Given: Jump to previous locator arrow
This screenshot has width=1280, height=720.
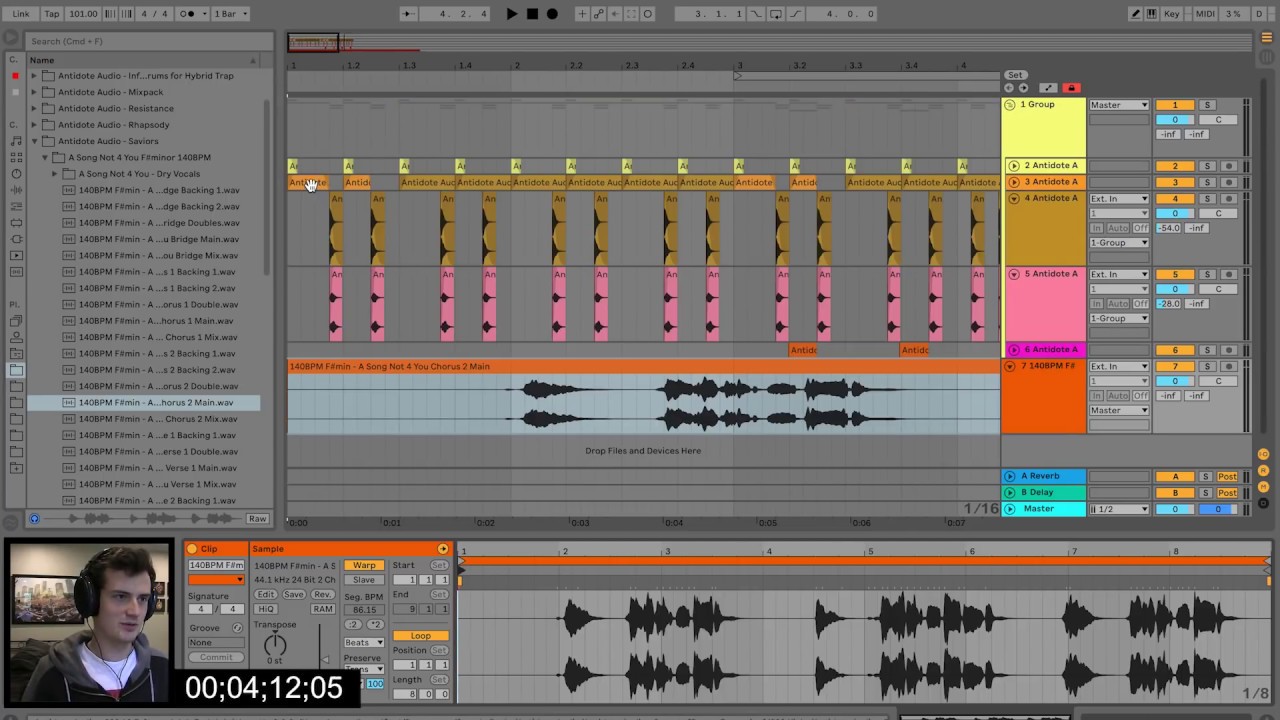Looking at the screenshot, I should tap(1009, 88).
